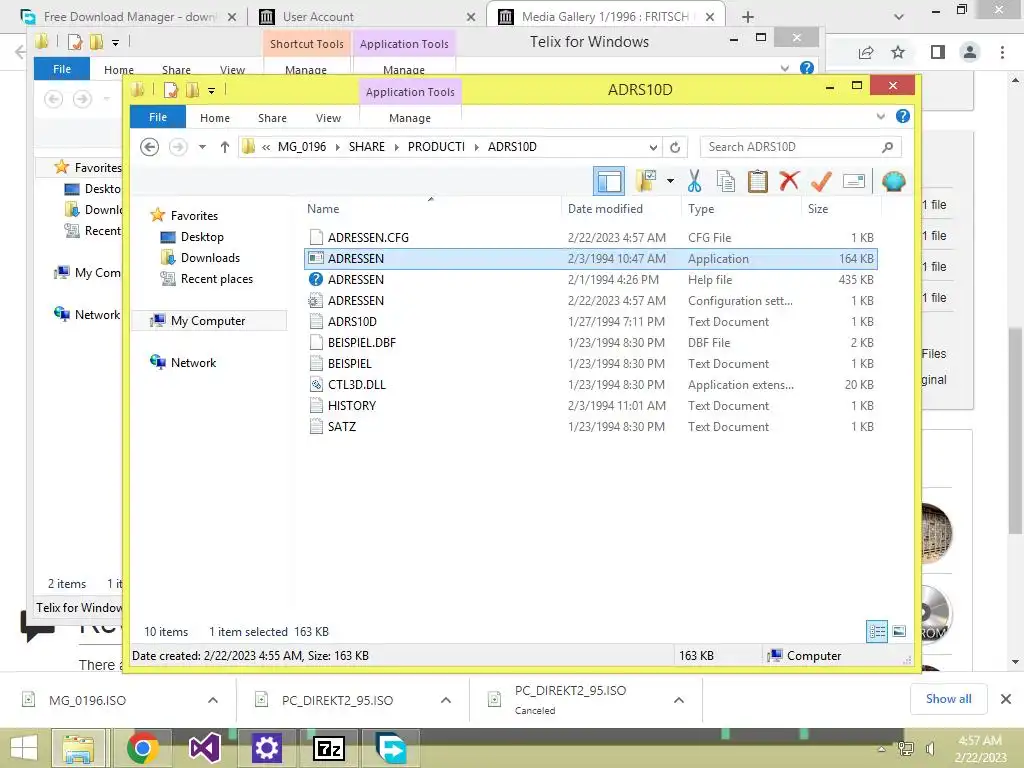Screen dimensions: 1024x768
Task: Open canceled PC_DIREKT2_95.ISO download options chevron
Action: pos(679,700)
